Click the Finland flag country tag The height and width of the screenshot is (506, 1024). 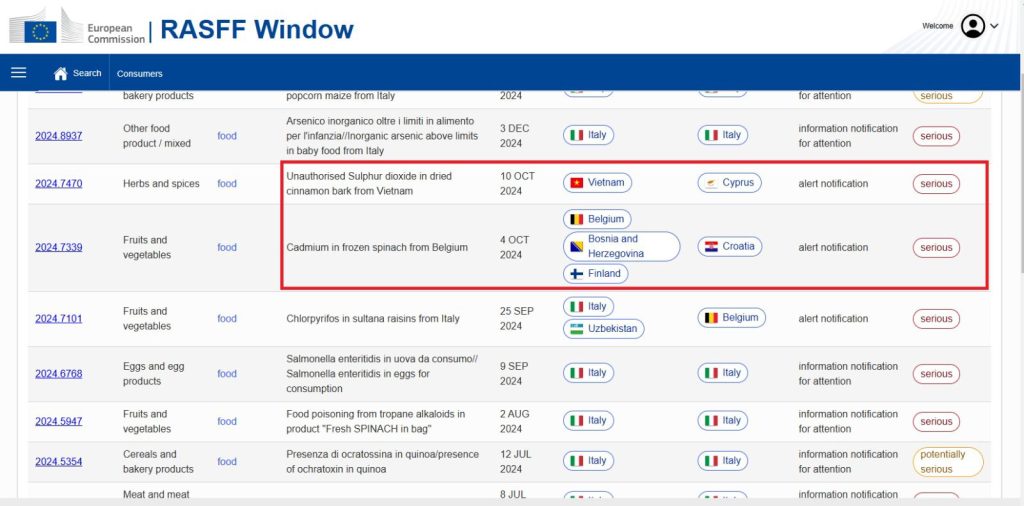click(x=595, y=273)
